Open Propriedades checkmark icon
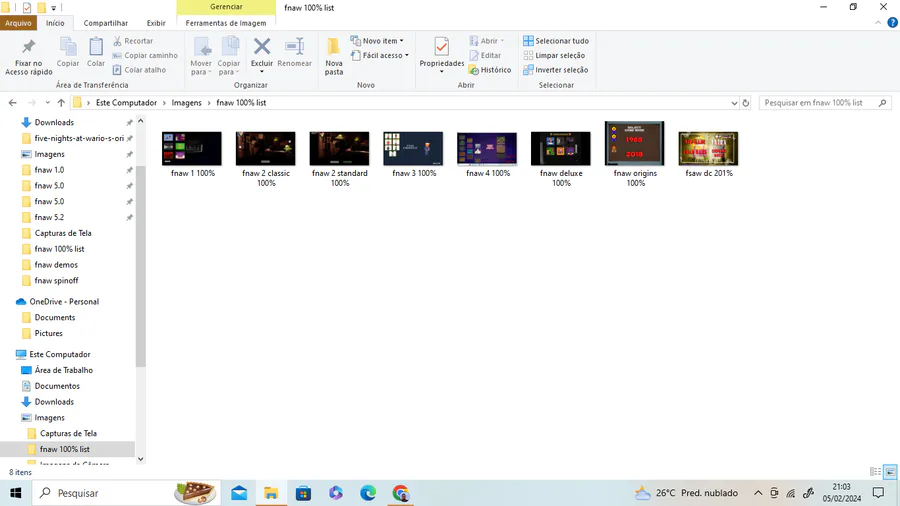The image size is (900, 506). click(441, 48)
